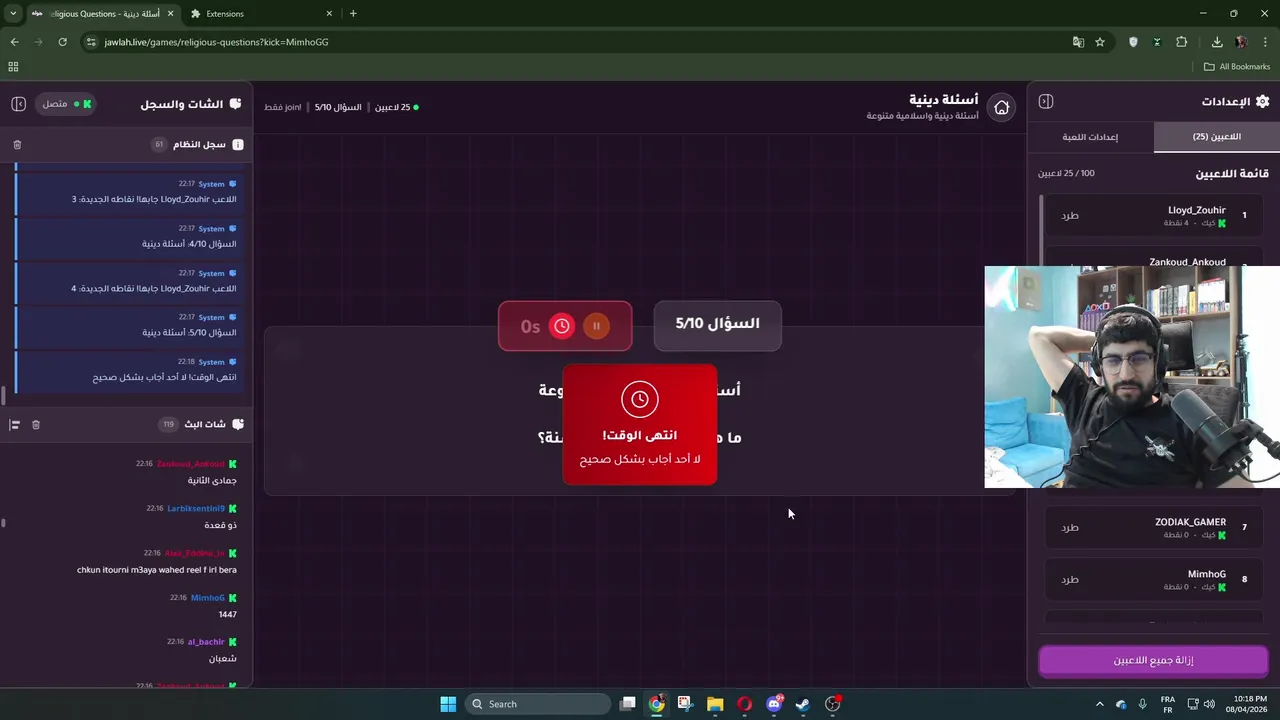Collapse the الشات والسجل chat panel

click(x=18, y=104)
